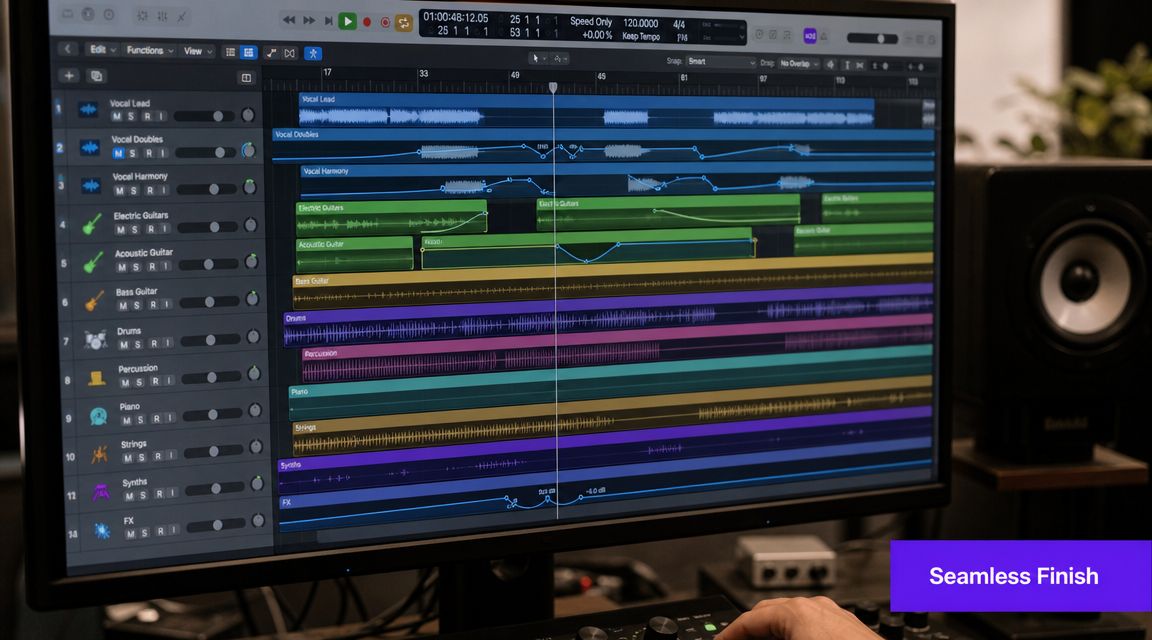Switch to list view icon
The width and height of the screenshot is (1152, 640).
[231, 52]
